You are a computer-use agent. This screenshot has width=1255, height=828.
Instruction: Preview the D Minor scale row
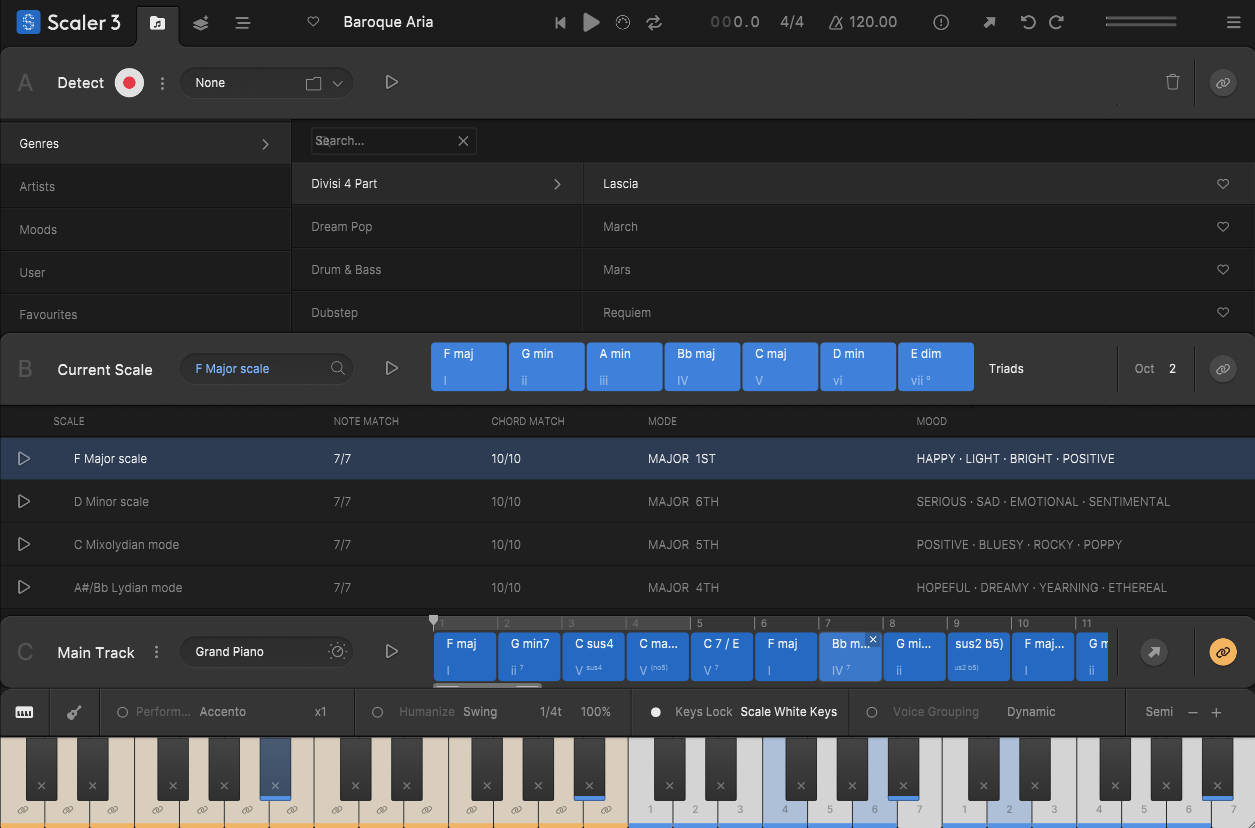[x=24, y=501]
